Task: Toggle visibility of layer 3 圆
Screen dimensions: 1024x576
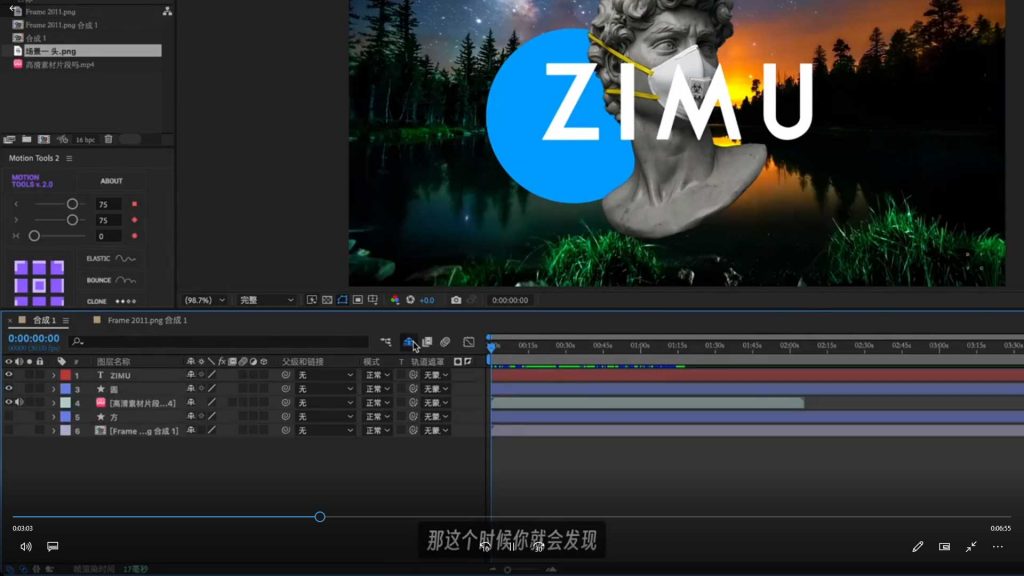Action: click(x=9, y=389)
